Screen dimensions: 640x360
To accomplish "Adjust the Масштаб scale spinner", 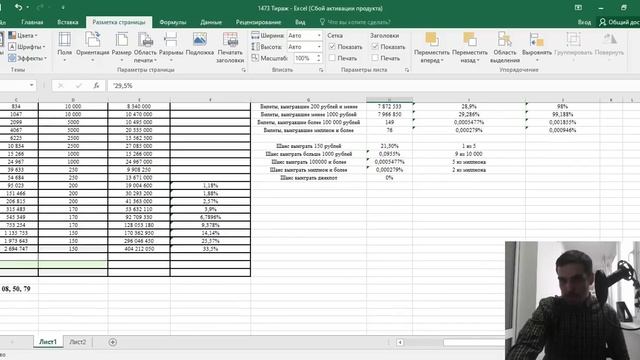I will pos(318,58).
